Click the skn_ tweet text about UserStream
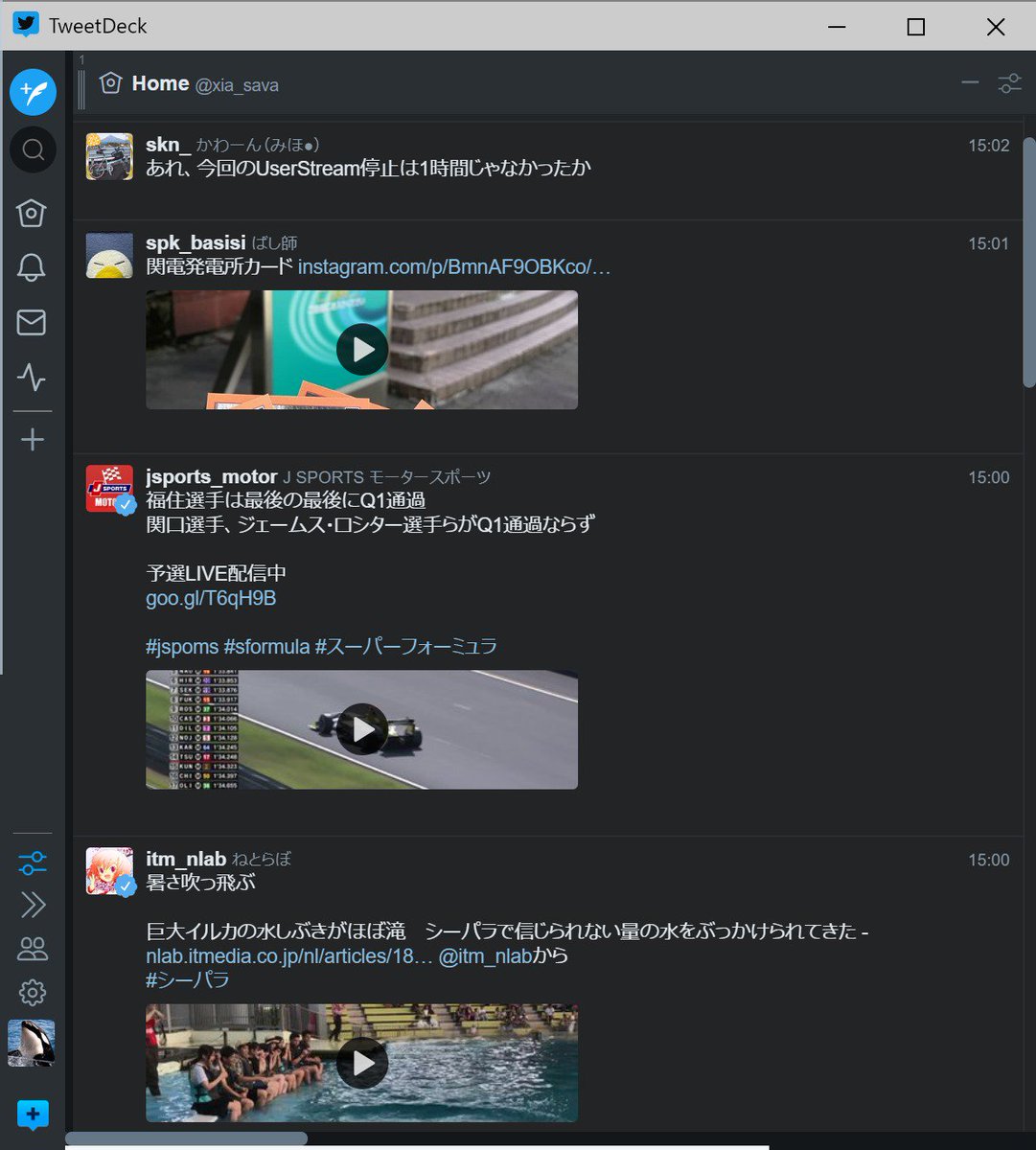Viewport: 1036px width, 1150px height. click(368, 168)
